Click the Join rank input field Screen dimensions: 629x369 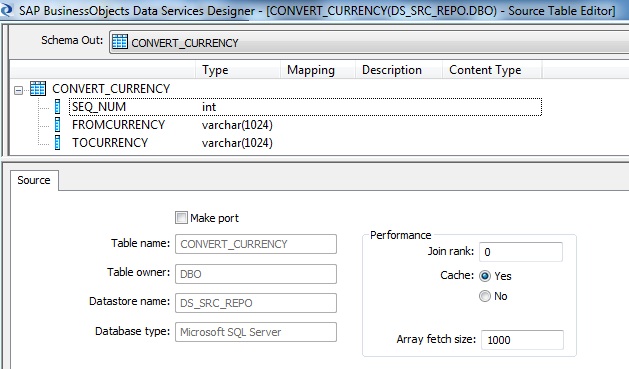tap(521, 252)
